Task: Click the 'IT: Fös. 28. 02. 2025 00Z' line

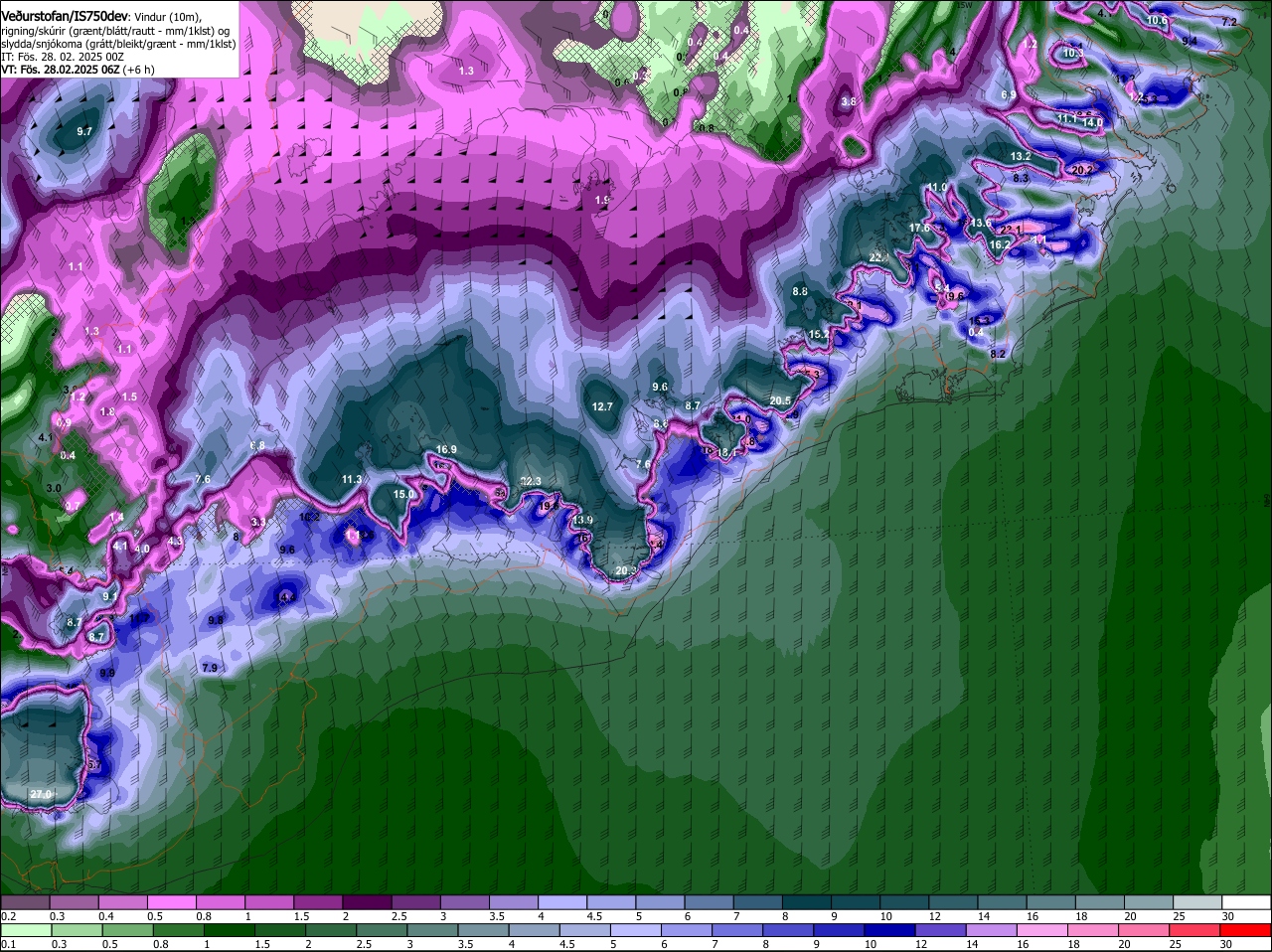Action: (62, 57)
